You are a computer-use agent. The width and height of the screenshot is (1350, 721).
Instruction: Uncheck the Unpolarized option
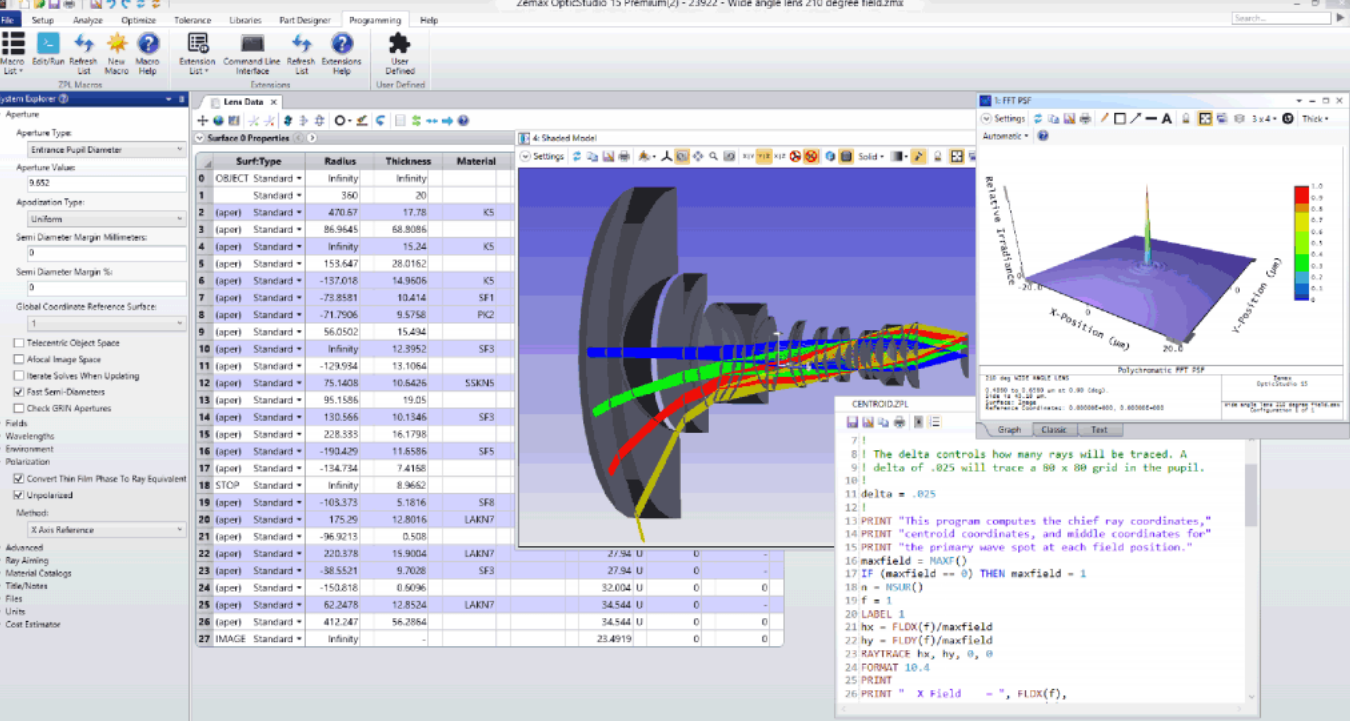tap(19, 495)
